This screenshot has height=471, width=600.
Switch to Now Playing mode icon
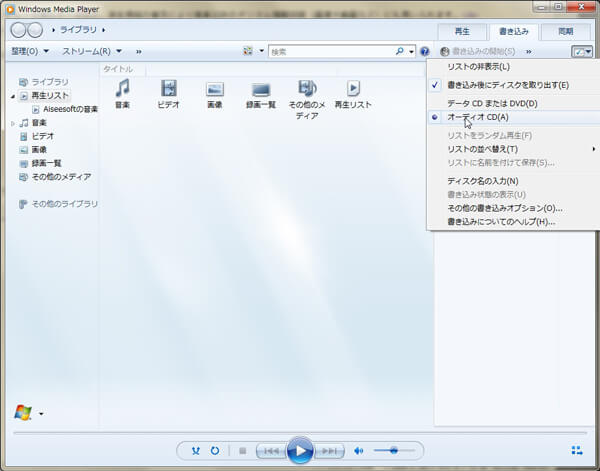point(577,450)
